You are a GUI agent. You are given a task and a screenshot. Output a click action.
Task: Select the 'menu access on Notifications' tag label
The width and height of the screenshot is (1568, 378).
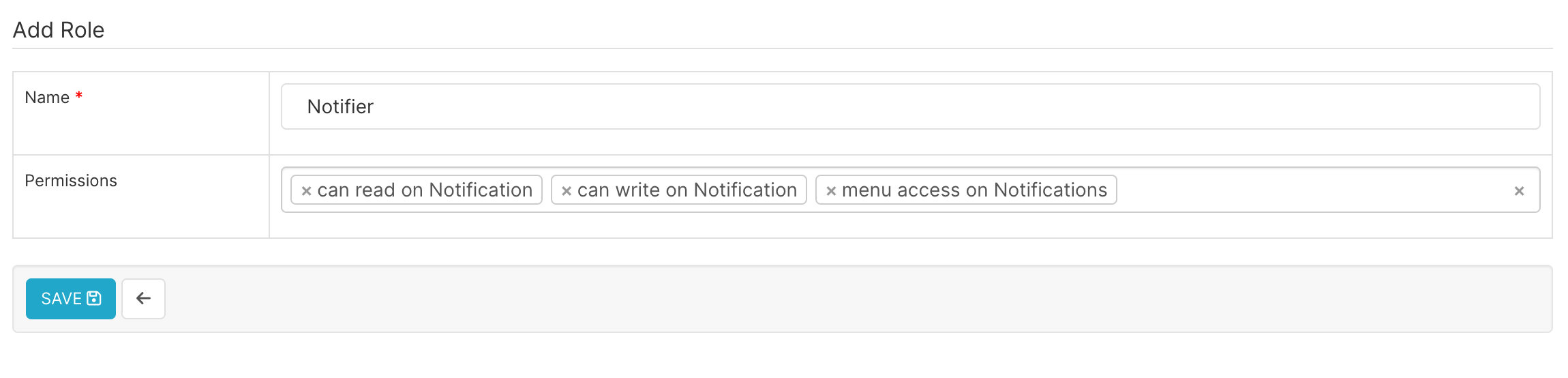pos(974,190)
